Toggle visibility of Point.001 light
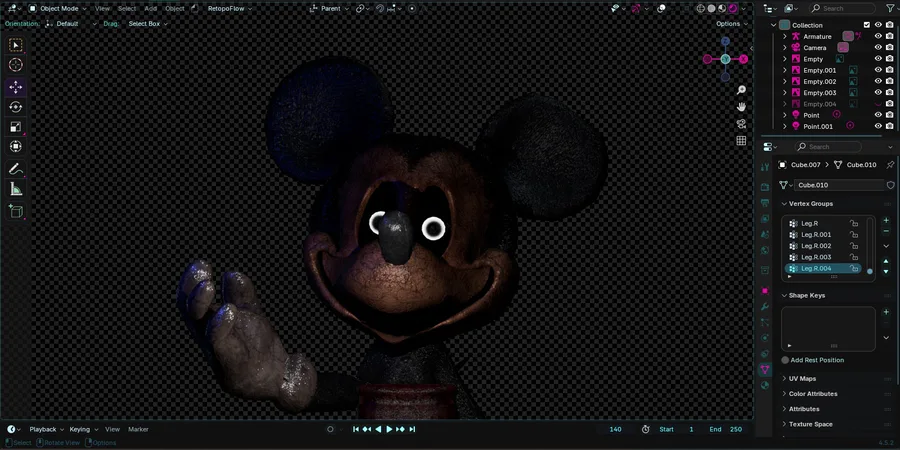The width and height of the screenshot is (900, 450). click(x=878, y=126)
